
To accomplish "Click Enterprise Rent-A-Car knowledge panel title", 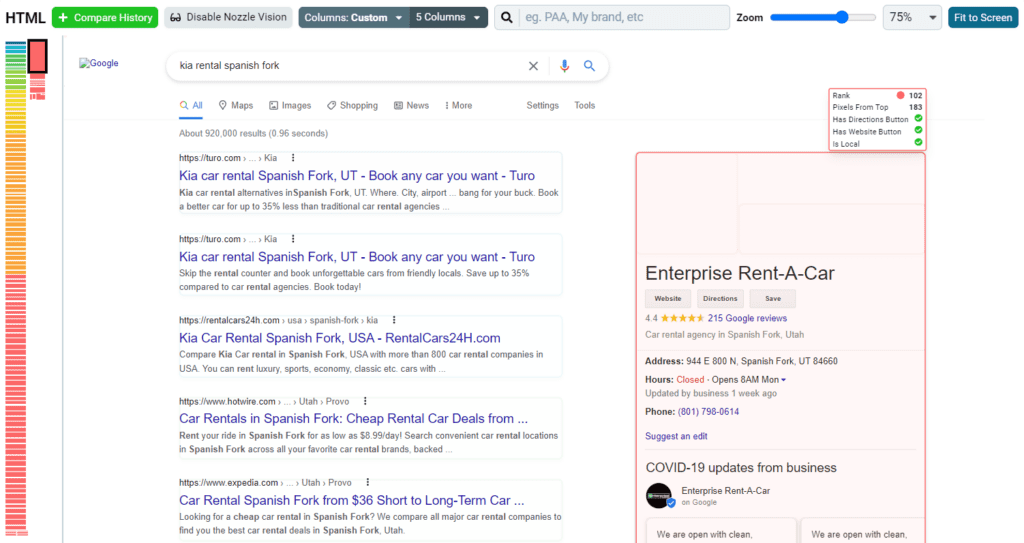I will pyautogui.click(x=740, y=273).
